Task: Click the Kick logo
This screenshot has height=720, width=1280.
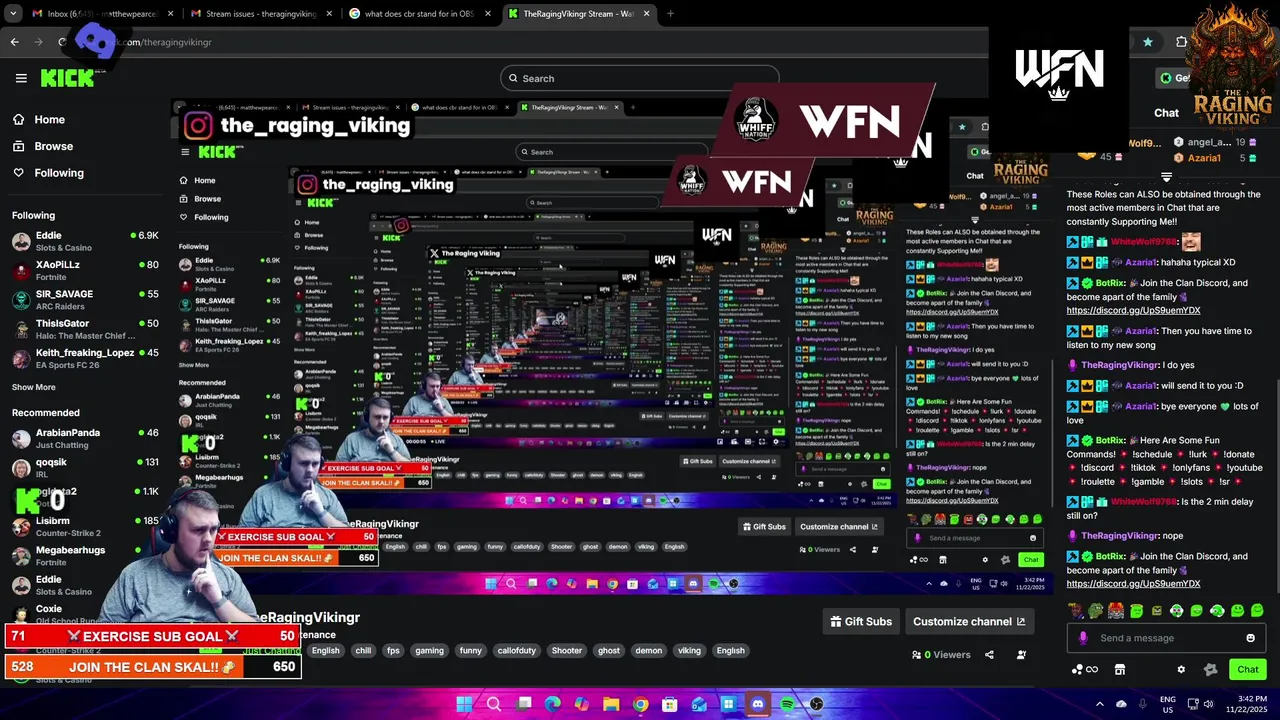Action: (x=67, y=78)
